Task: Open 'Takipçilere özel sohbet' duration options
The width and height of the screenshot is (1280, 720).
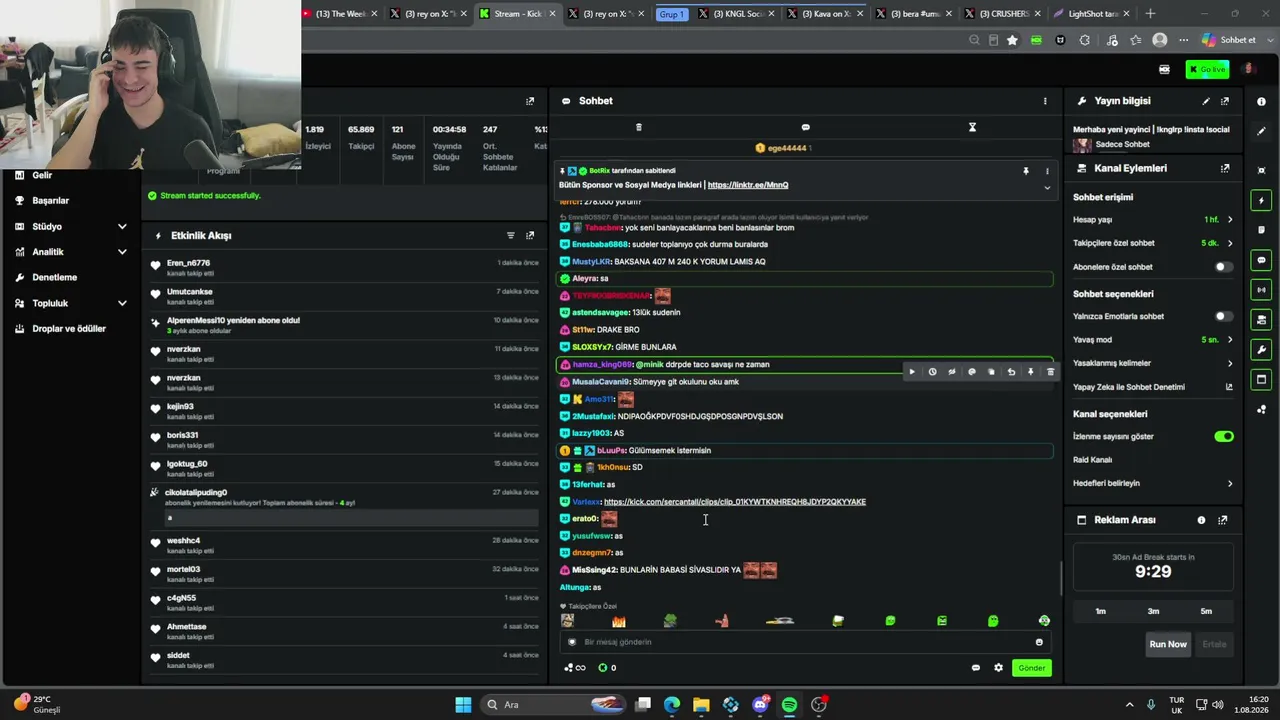Action: coord(1152,243)
